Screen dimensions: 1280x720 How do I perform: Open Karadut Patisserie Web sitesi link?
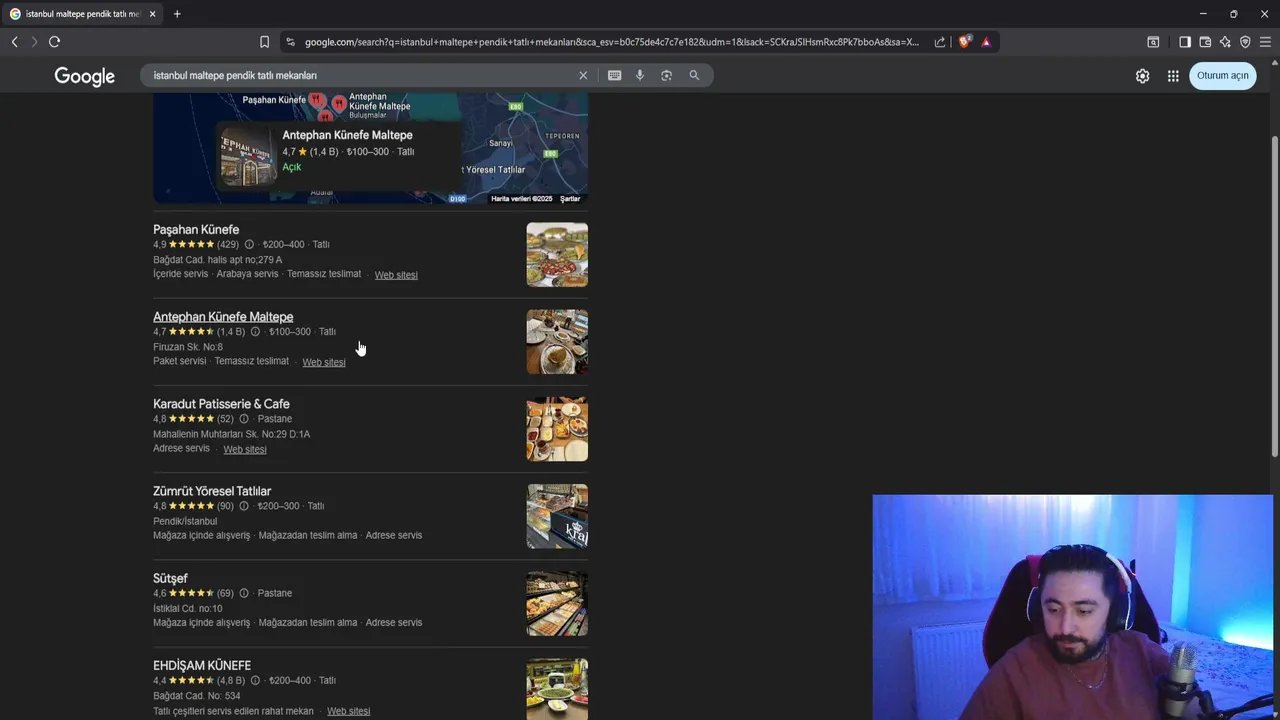tap(245, 449)
